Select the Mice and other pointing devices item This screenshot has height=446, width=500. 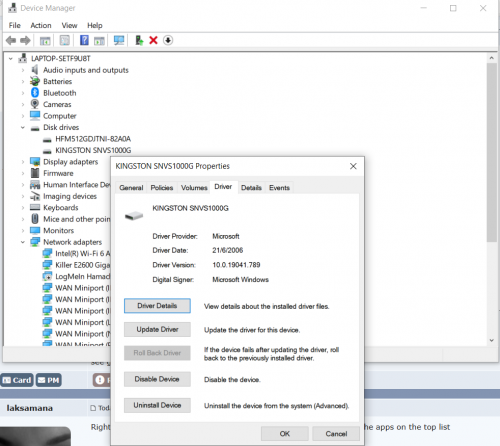(x=77, y=219)
